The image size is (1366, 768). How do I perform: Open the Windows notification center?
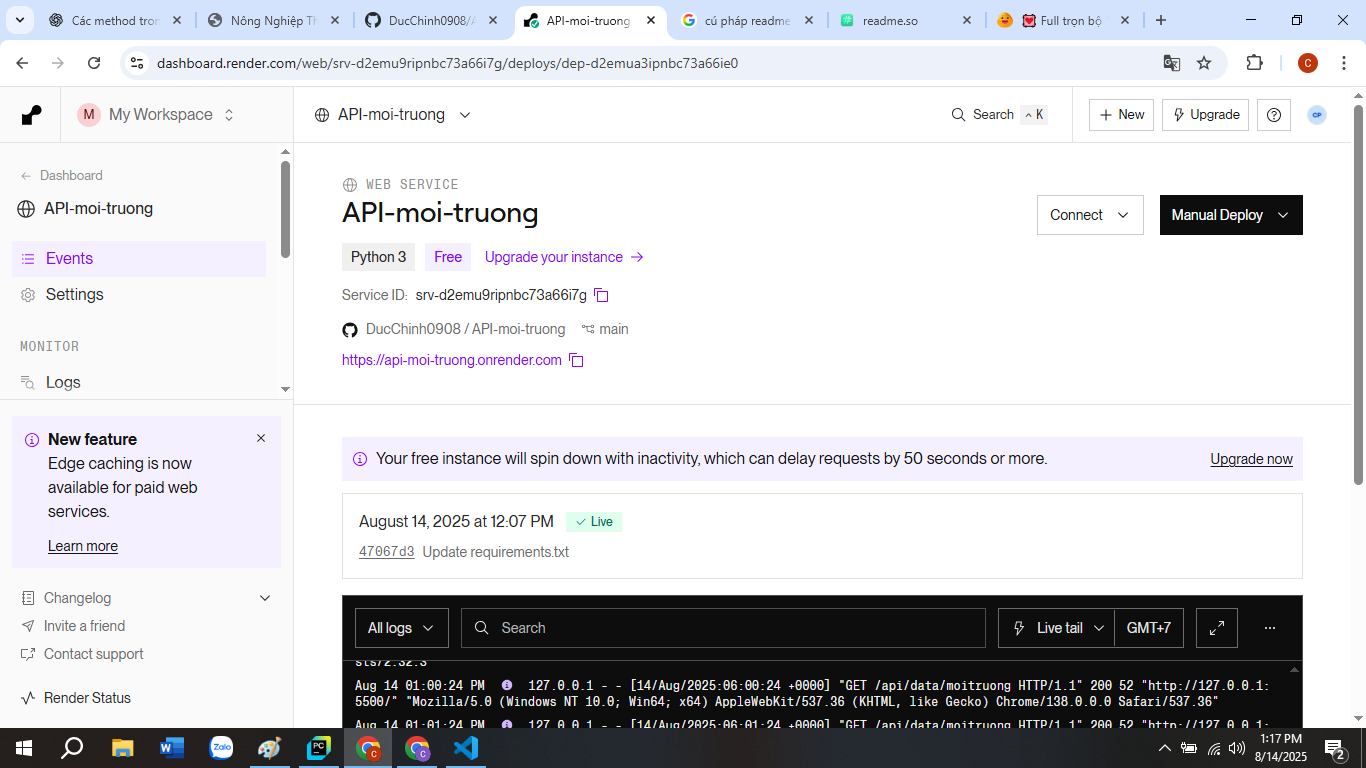click(x=1335, y=748)
